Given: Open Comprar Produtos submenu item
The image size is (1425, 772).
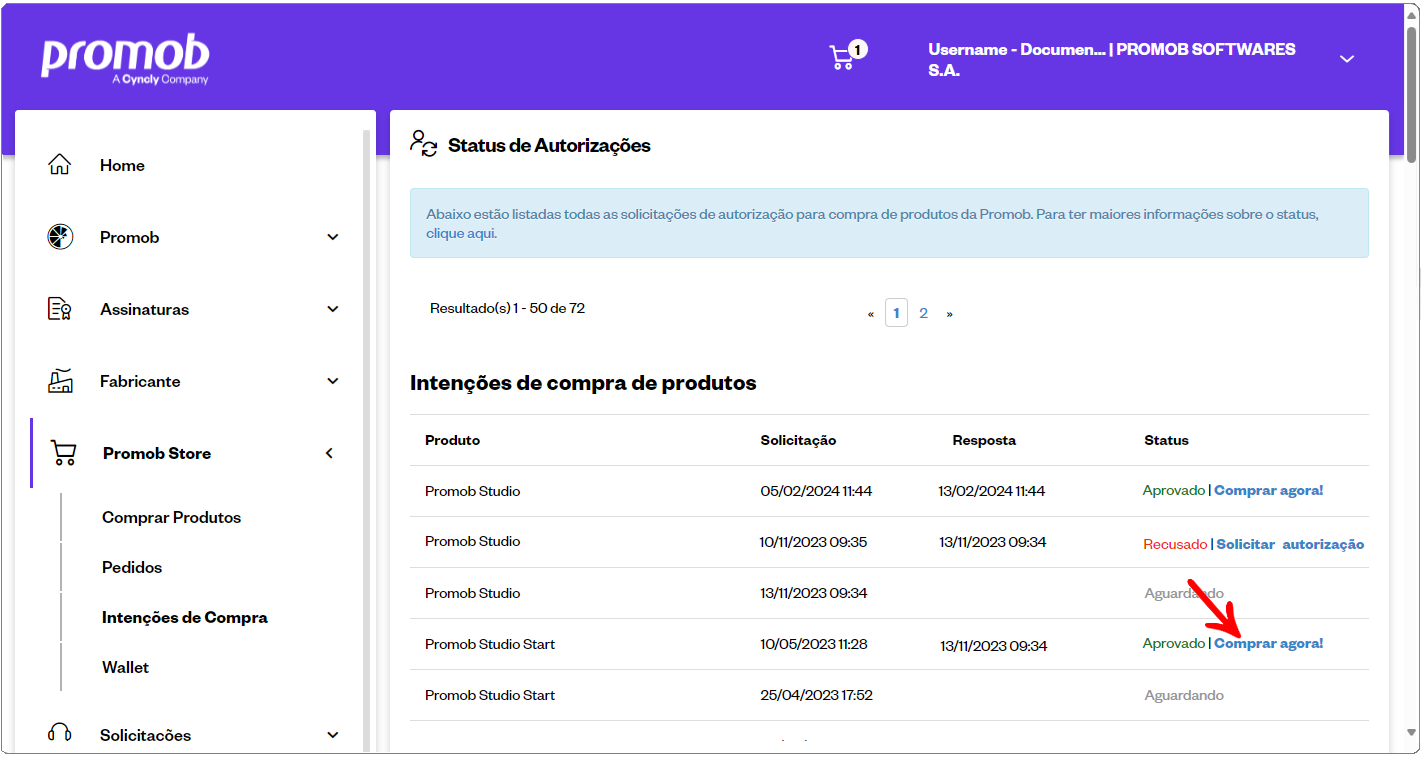Looking at the screenshot, I should tap(172, 517).
